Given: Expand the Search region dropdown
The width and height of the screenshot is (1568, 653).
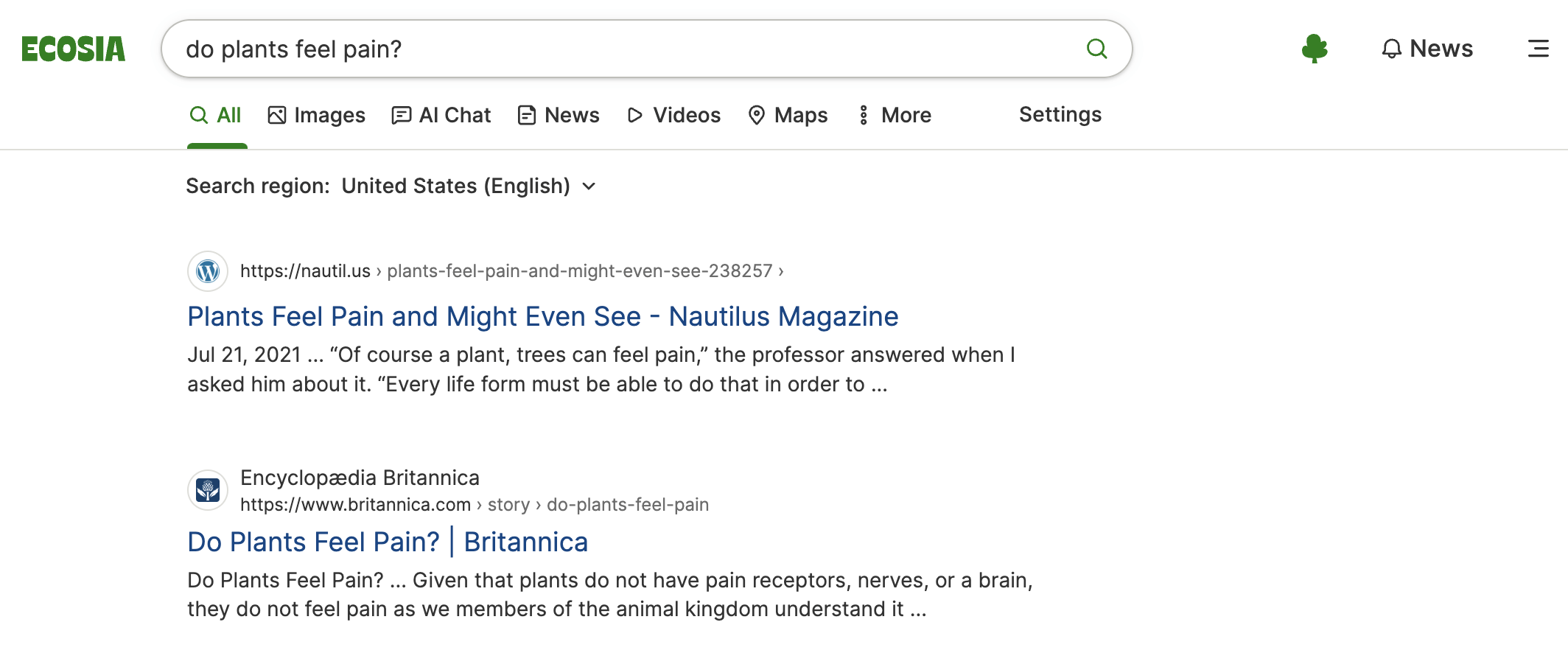Looking at the screenshot, I should tap(468, 186).
